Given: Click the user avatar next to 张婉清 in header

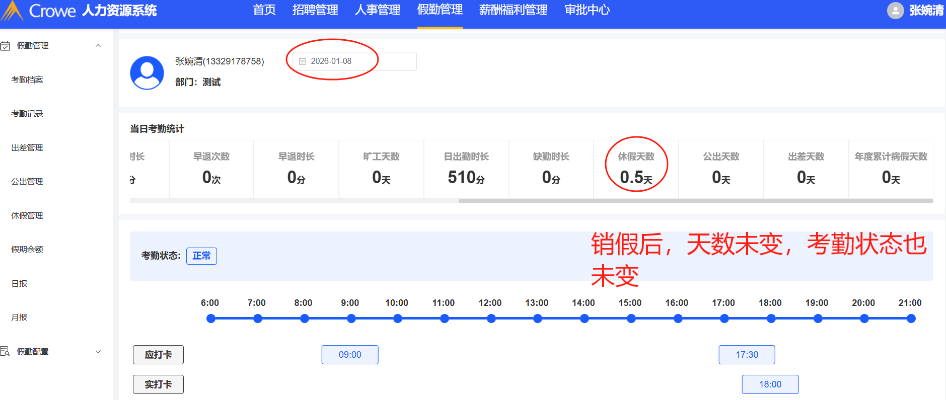Looking at the screenshot, I should pyautogui.click(x=895, y=11).
